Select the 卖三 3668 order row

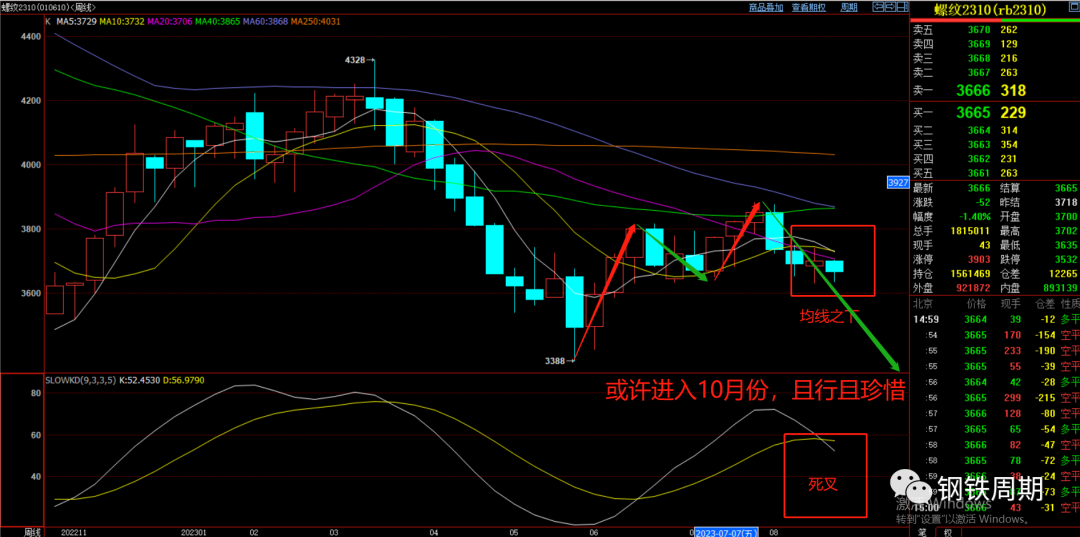pyautogui.click(x=995, y=58)
